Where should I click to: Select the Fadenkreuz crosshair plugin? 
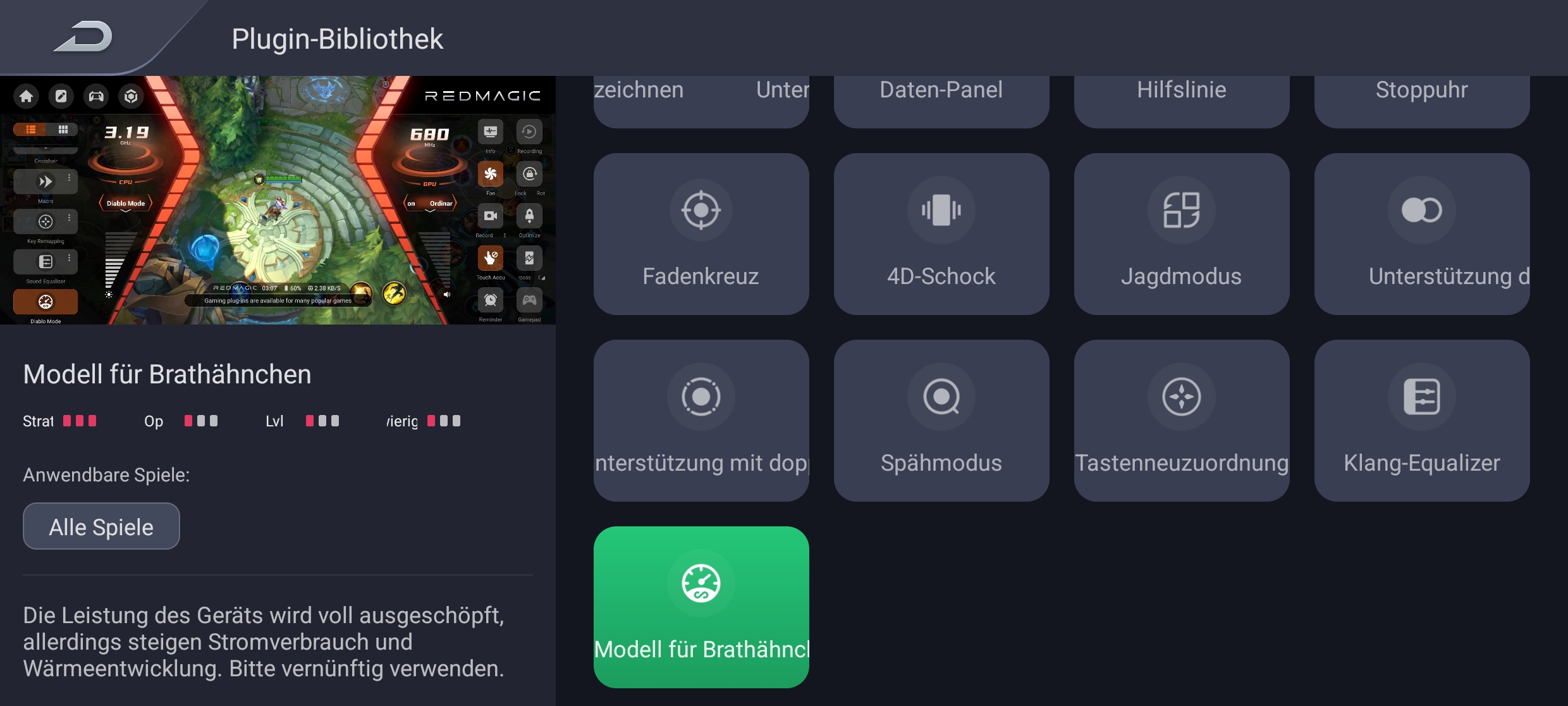click(701, 233)
